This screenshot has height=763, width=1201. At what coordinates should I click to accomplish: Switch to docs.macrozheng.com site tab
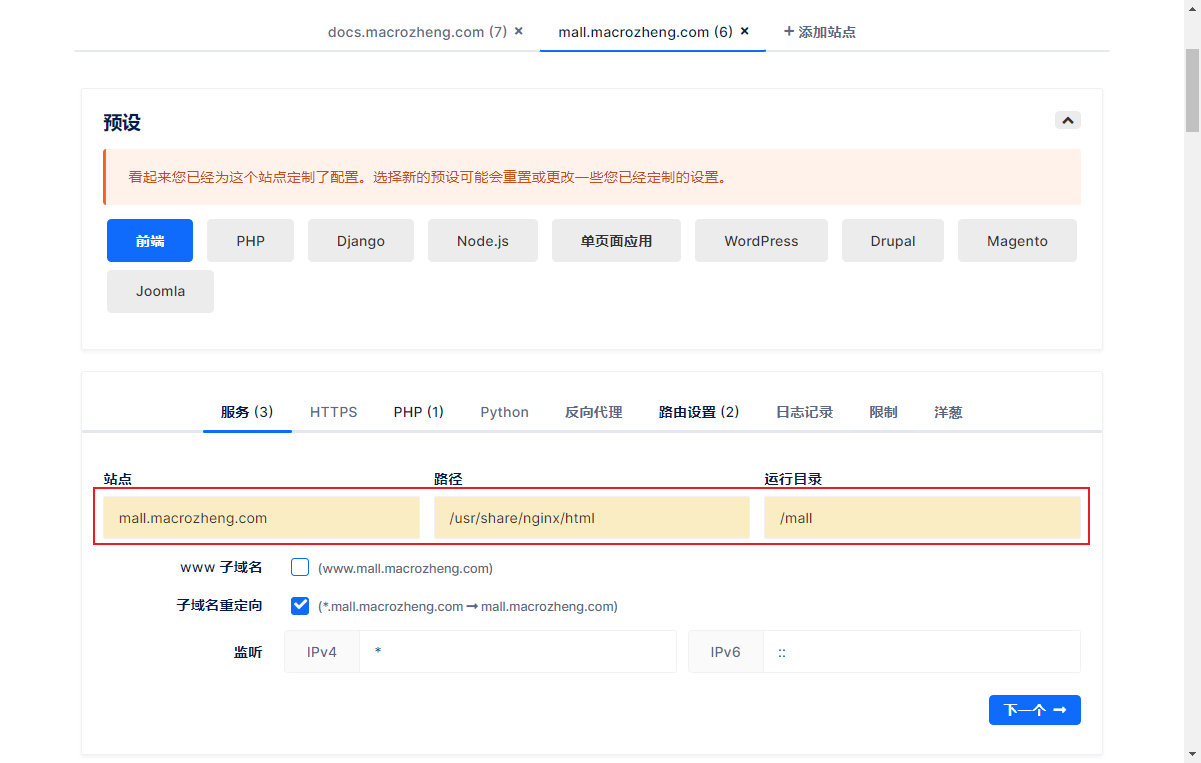[x=418, y=32]
